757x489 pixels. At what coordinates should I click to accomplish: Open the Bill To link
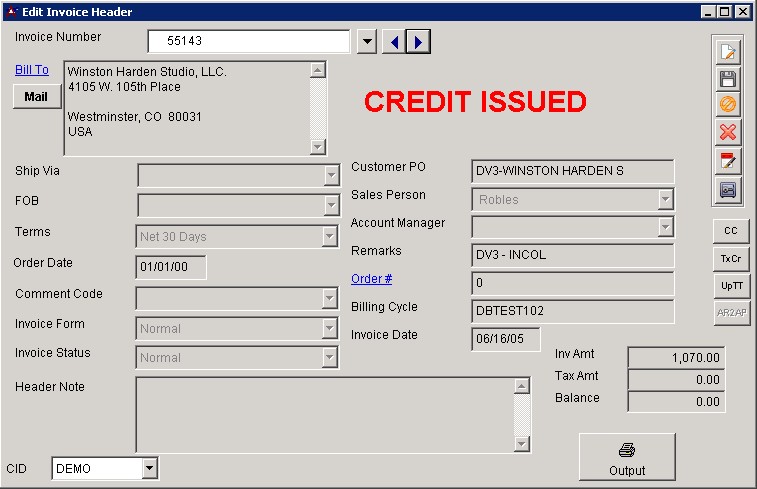(32, 70)
